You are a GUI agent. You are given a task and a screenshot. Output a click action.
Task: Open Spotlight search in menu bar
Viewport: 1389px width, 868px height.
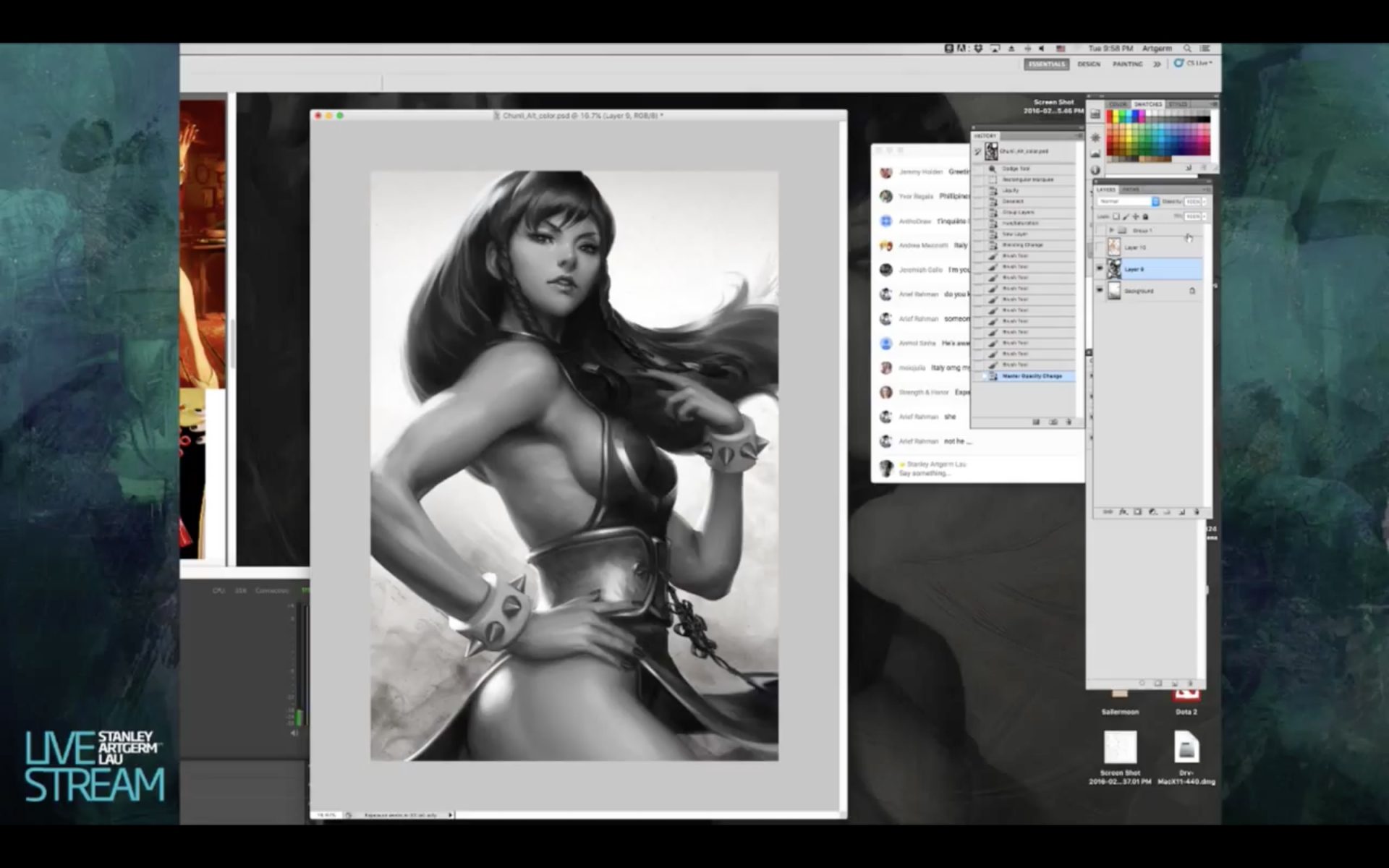pos(1187,48)
